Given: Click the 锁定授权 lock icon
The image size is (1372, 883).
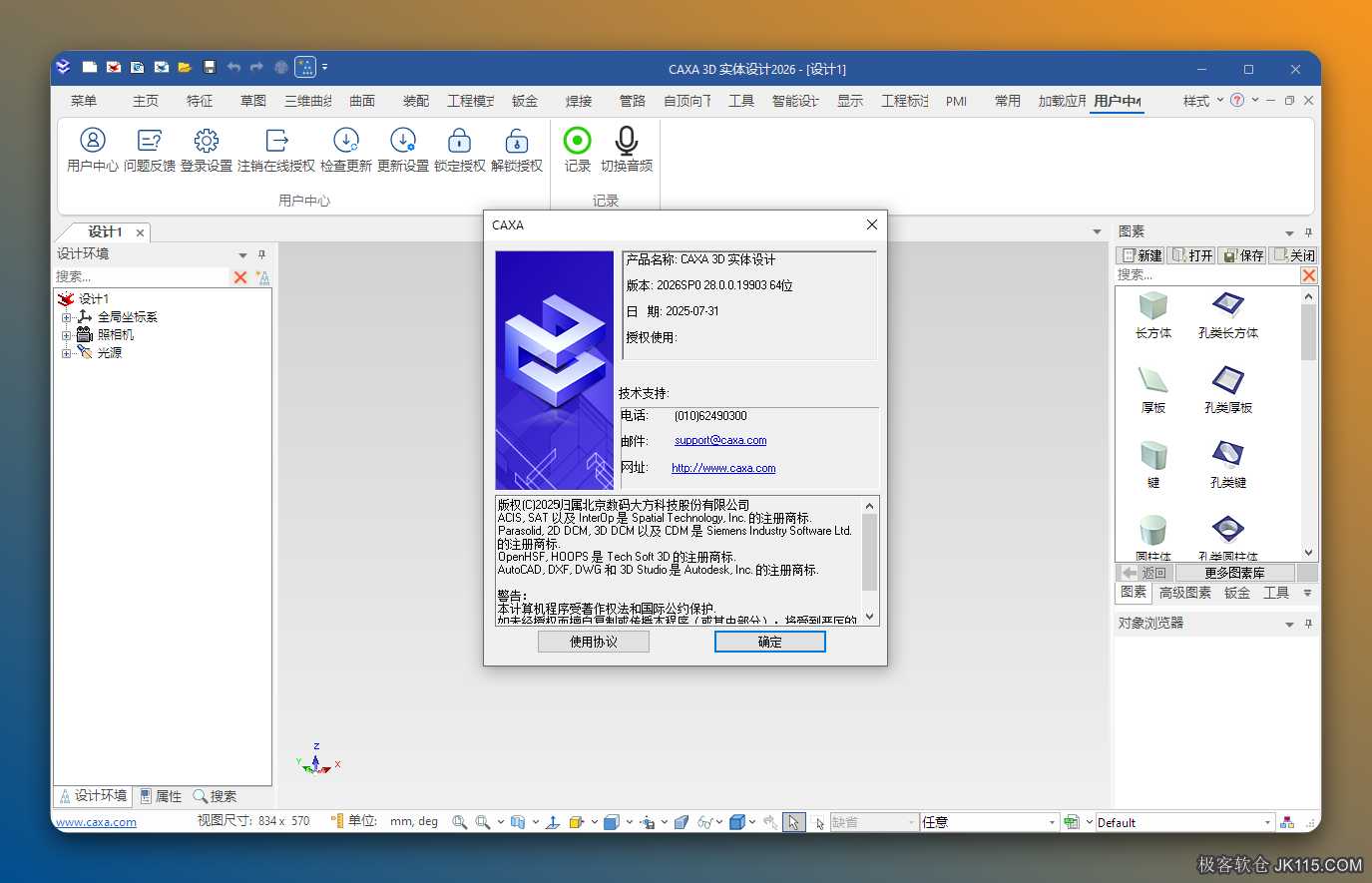Looking at the screenshot, I should point(460,150).
